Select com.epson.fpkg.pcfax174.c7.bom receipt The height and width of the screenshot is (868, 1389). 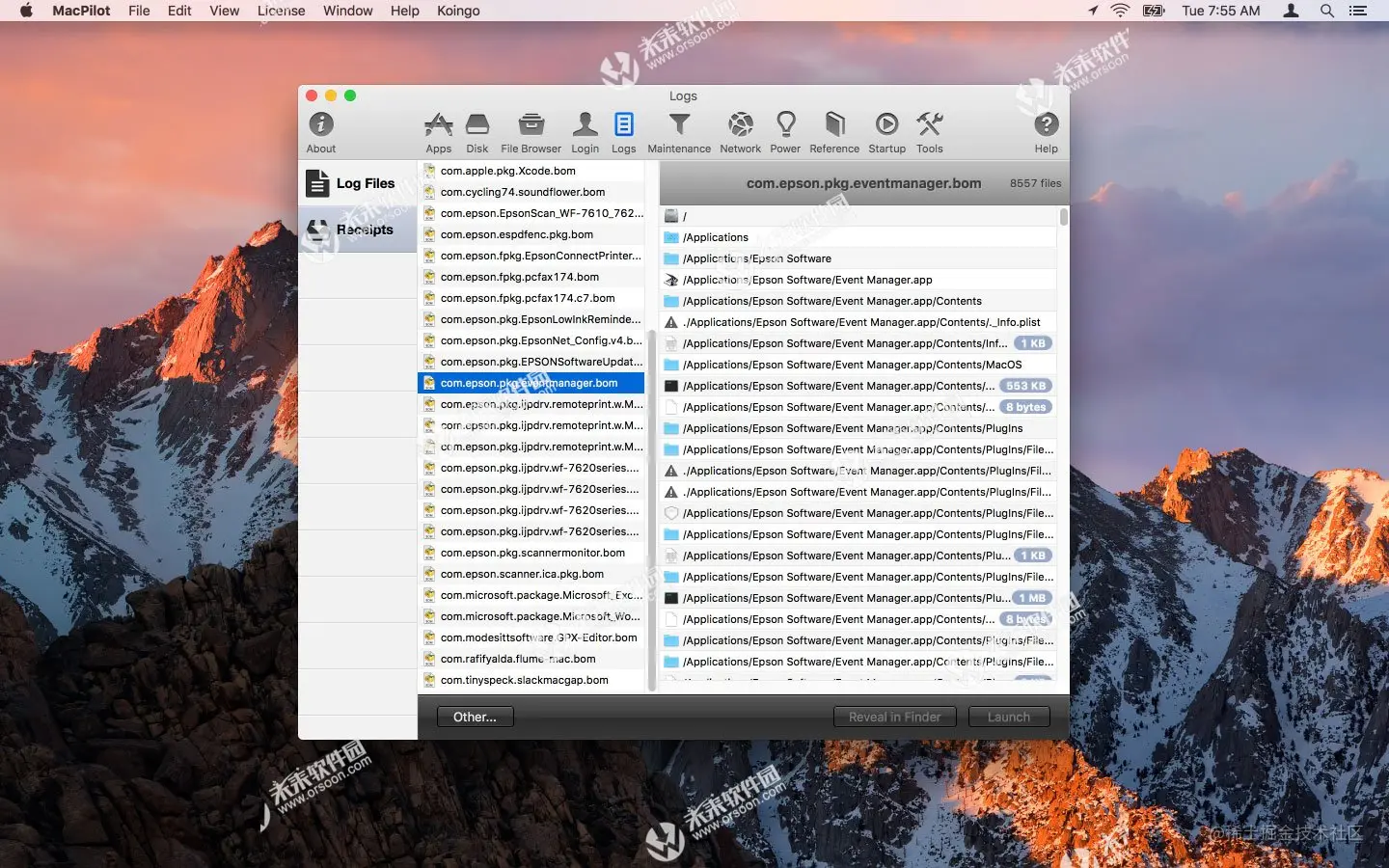531,298
